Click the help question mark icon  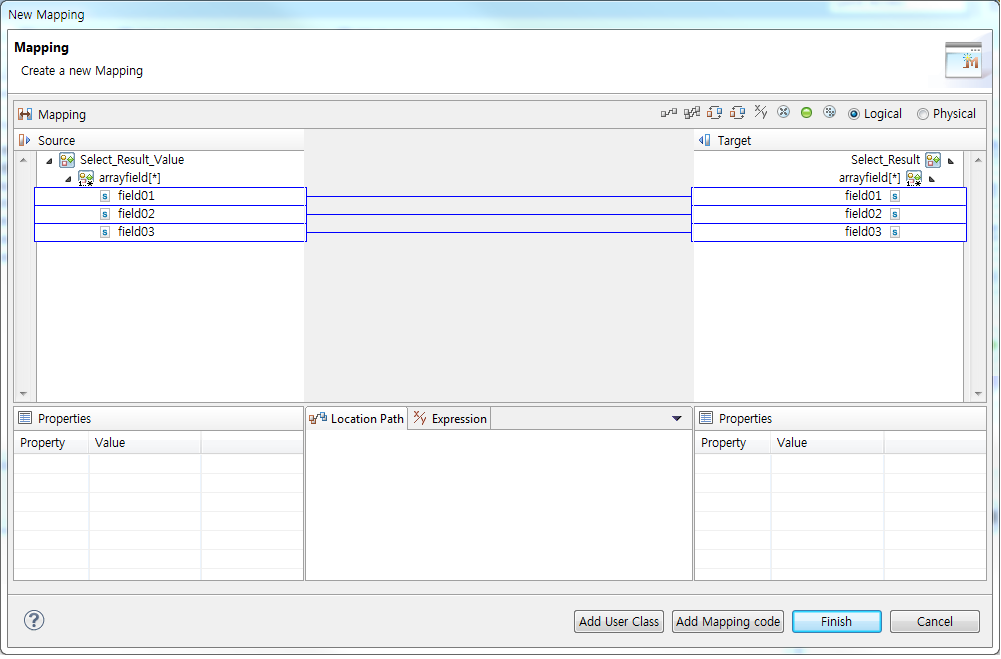tap(33, 620)
